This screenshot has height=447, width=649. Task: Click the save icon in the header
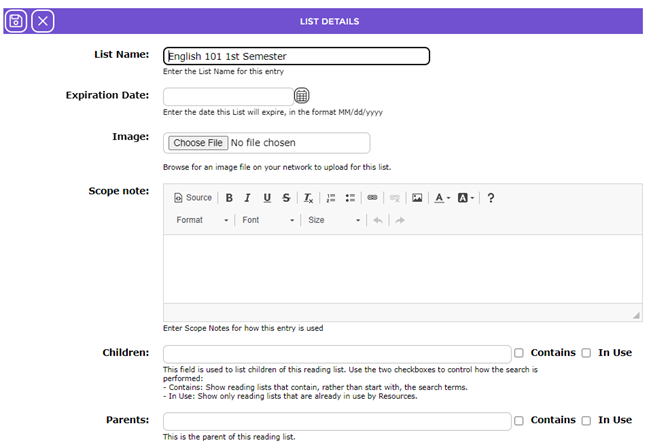16,21
